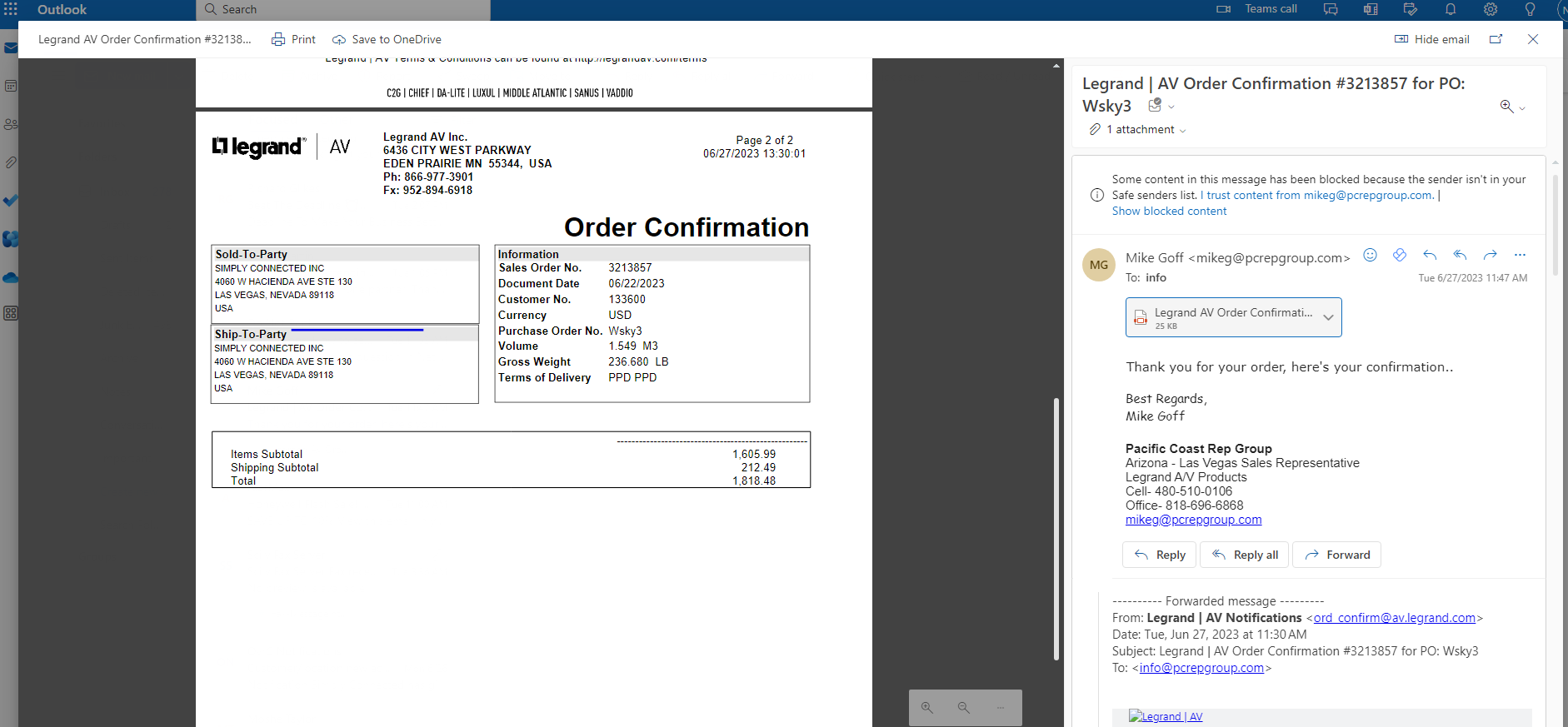Click trust content from mikeg@pcrepgroup.com link
This screenshot has width=1568, height=727.
1317,195
